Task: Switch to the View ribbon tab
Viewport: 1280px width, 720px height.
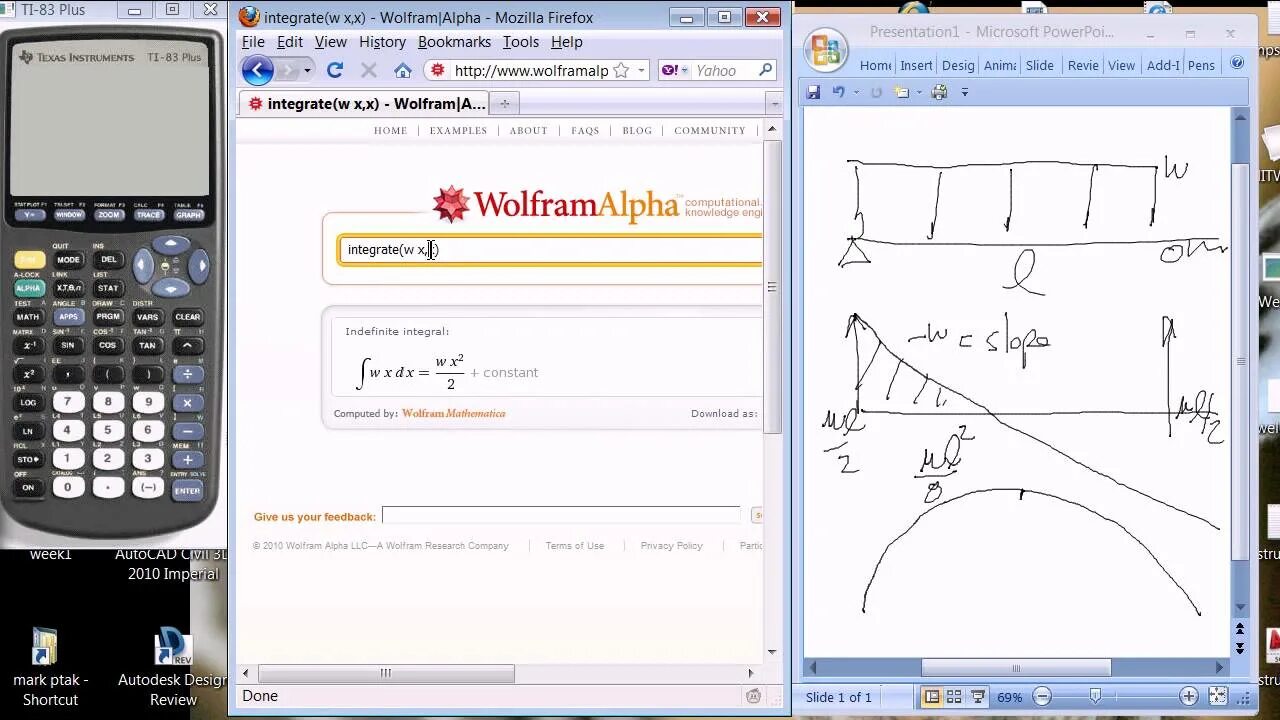Action: click(1121, 65)
